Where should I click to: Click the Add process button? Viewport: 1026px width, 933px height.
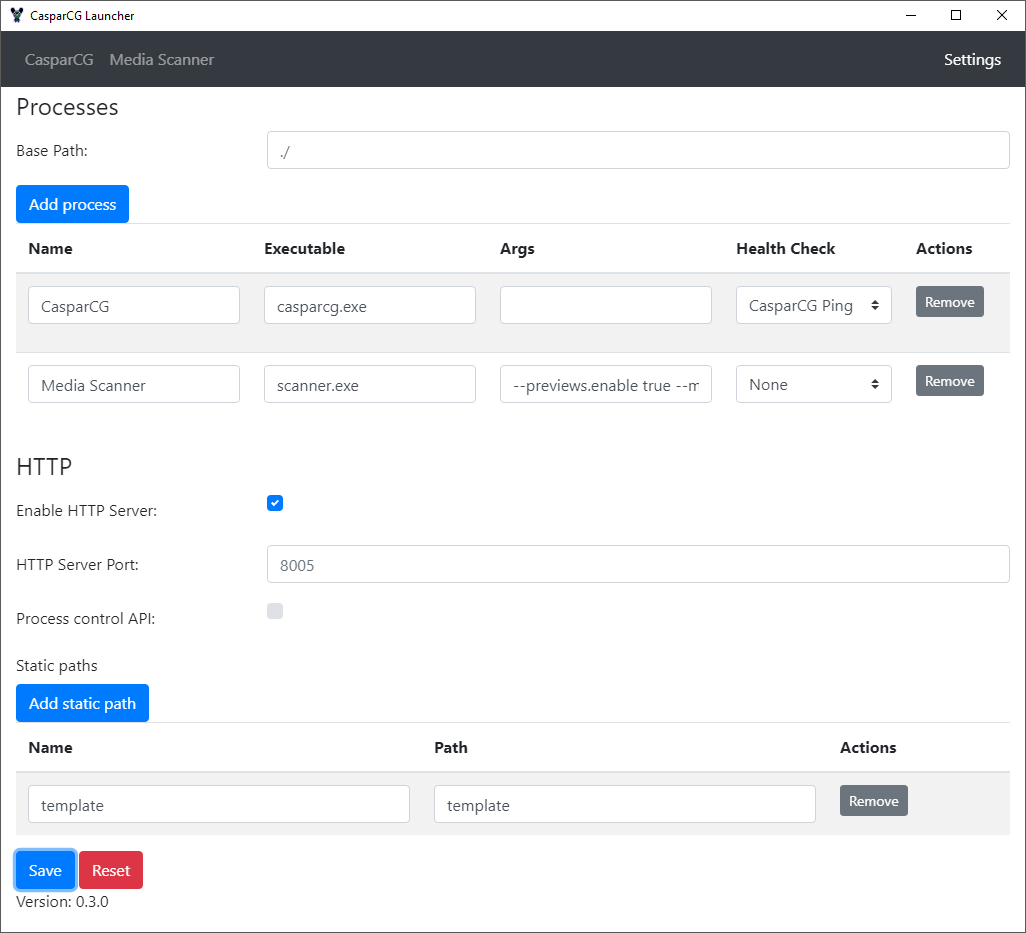coord(73,204)
